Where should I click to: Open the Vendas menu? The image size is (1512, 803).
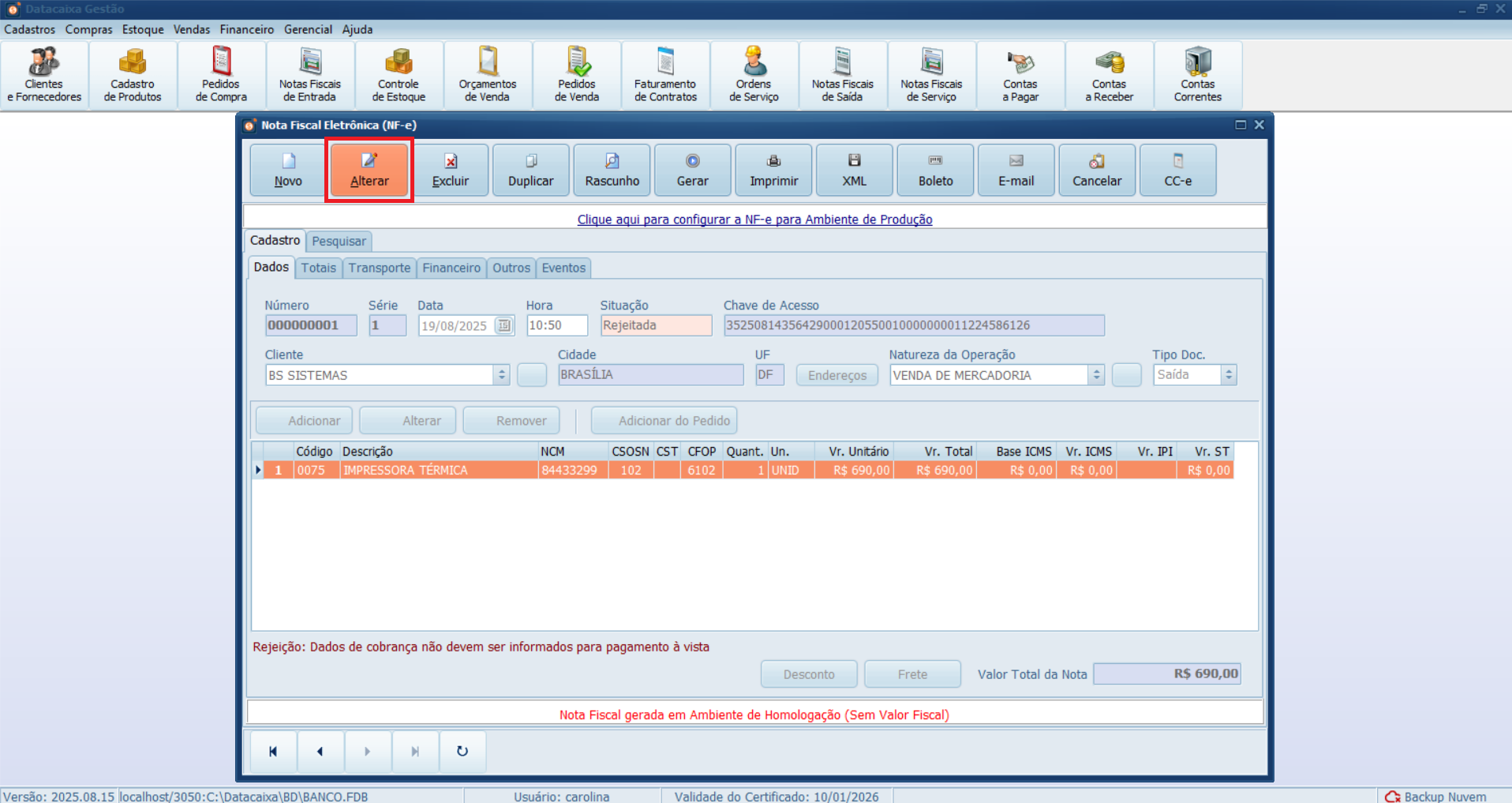pos(192,29)
